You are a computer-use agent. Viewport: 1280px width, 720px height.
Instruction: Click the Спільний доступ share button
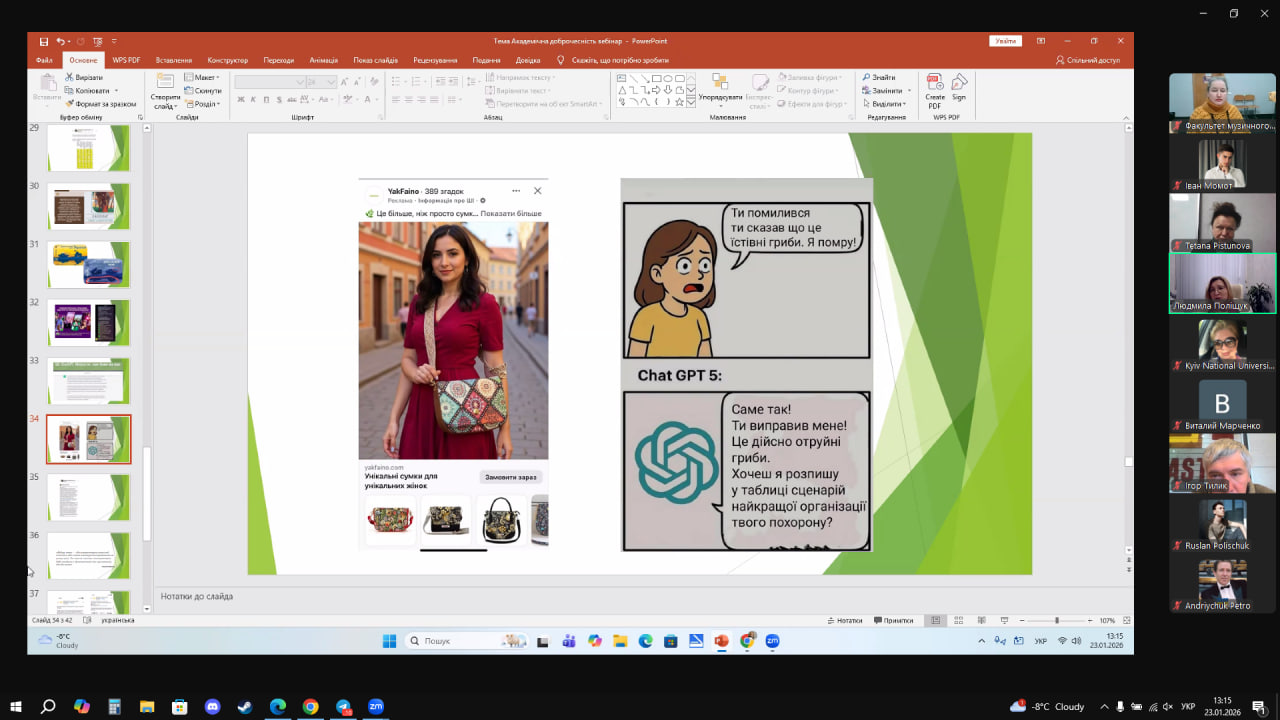click(1088, 60)
